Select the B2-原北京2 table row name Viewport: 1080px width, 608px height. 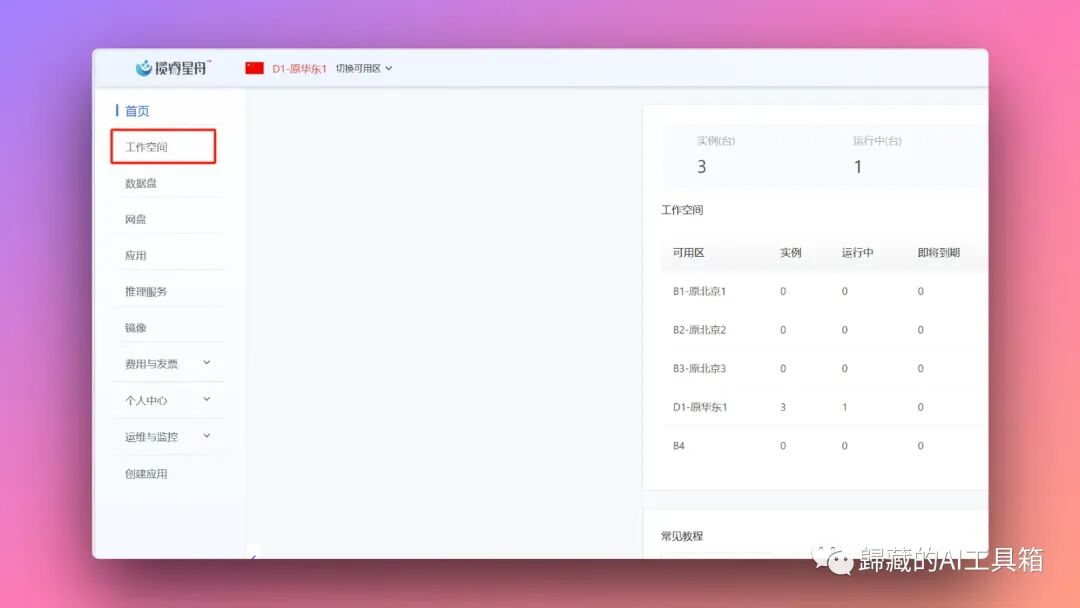click(x=699, y=330)
